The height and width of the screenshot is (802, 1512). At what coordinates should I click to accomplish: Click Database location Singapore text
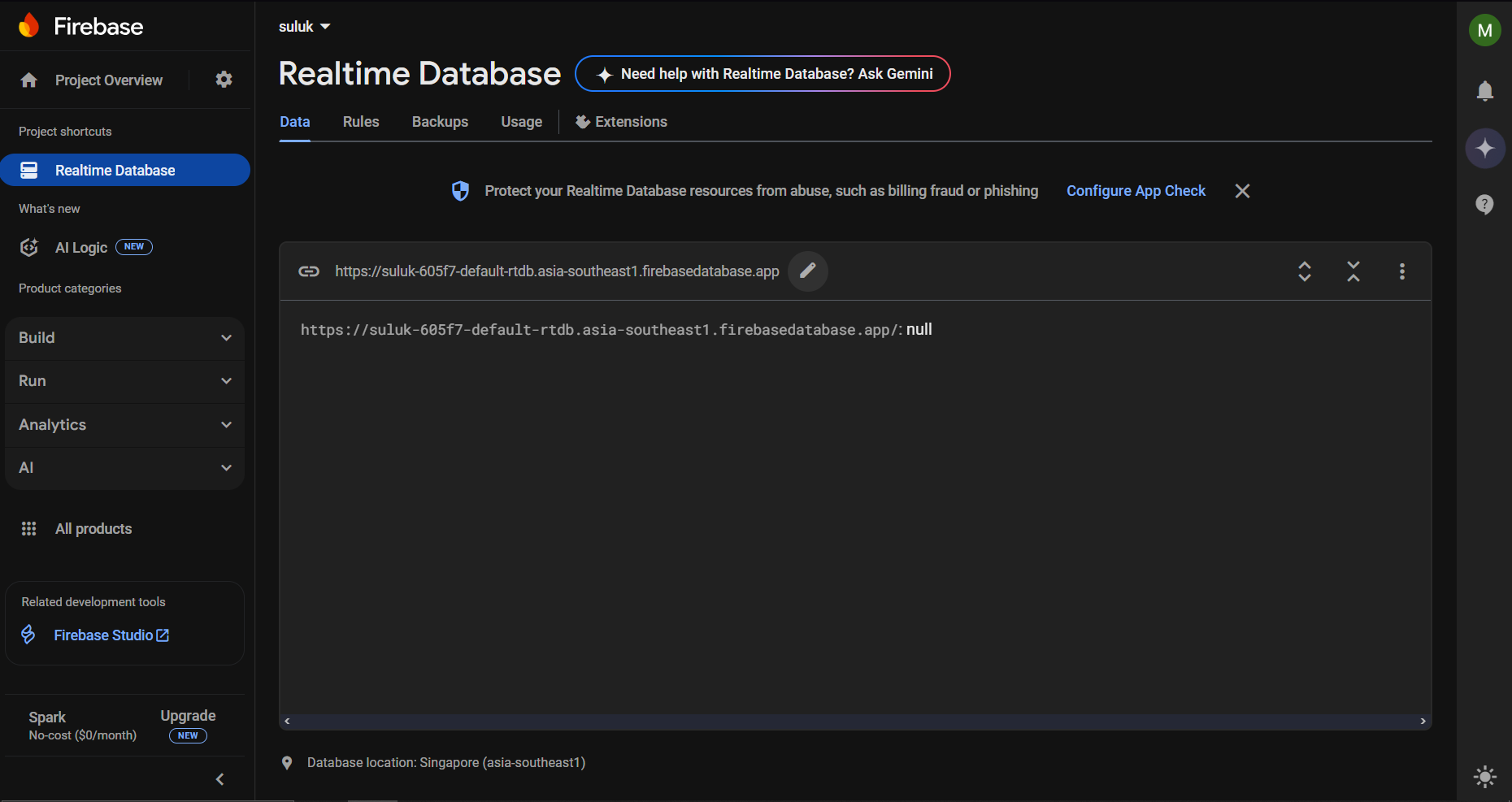click(446, 763)
